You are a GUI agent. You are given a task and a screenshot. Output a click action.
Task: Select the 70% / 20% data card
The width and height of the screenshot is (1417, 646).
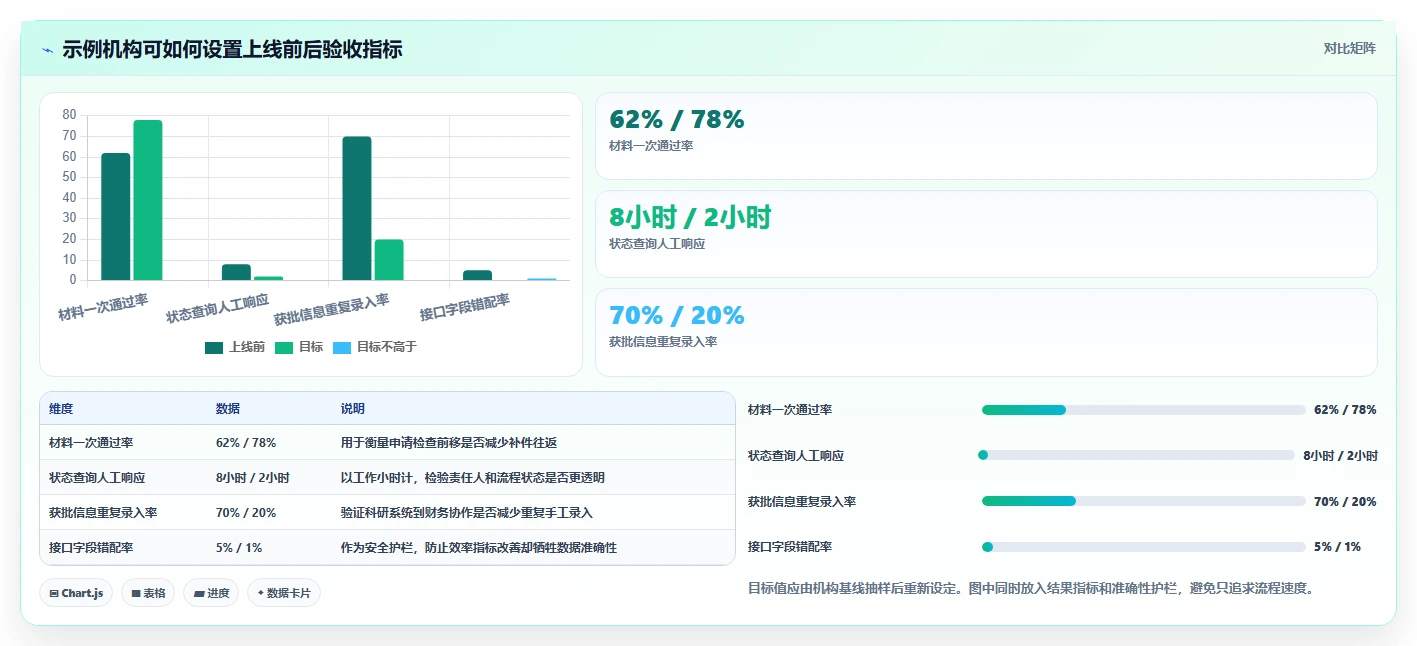point(986,332)
